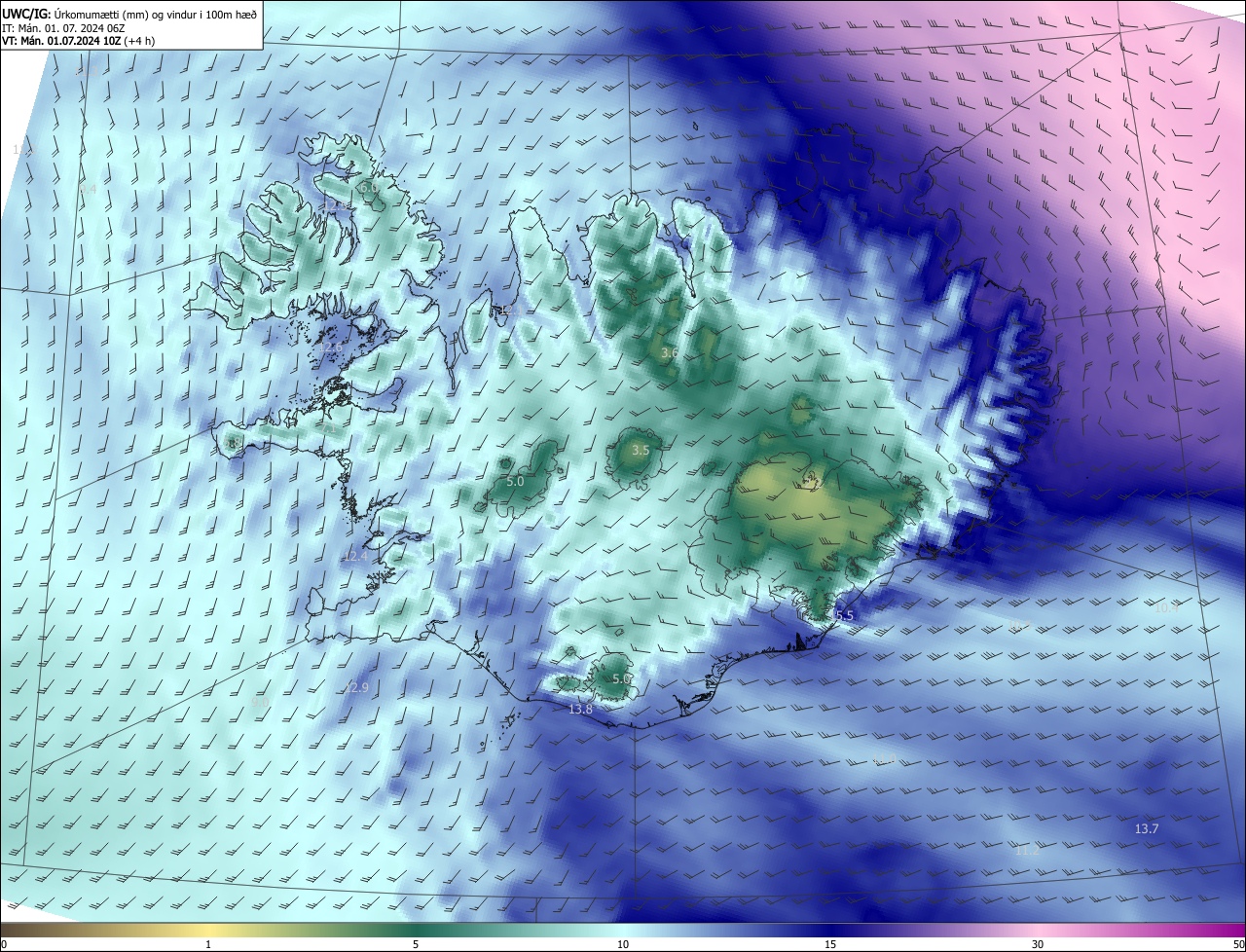
Task: Click the 5.0 value label on the western glacier
Action: 515,481
